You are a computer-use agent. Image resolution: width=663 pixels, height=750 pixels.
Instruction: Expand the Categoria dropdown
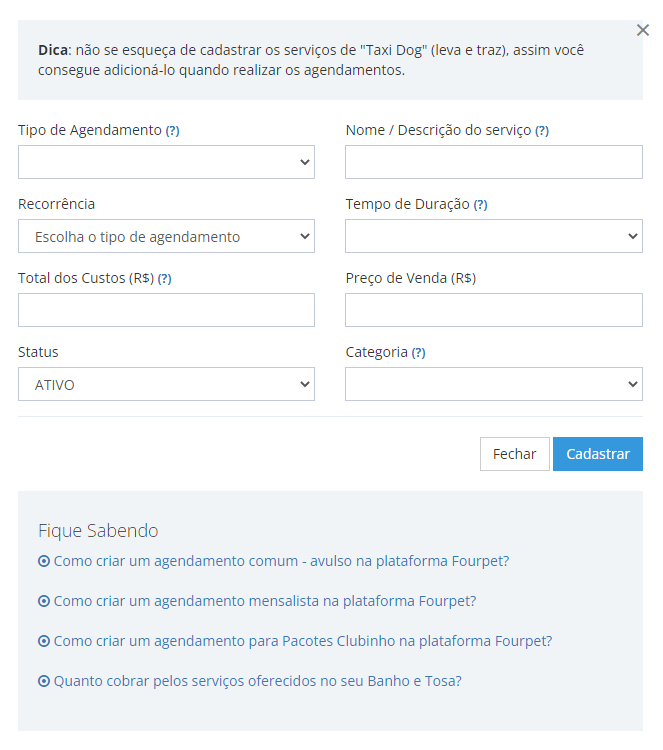494,384
